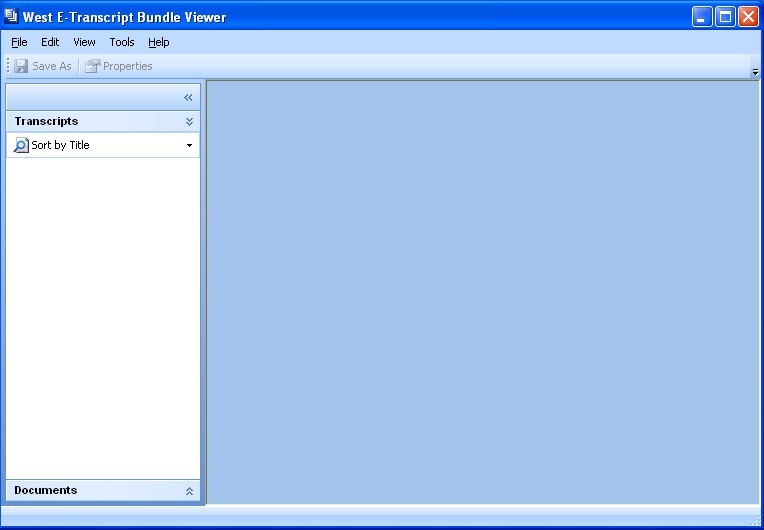This screenshot has width=764, height=530.
Task: Minimize the Bundle Viewer window
Action: pos(702,16)
